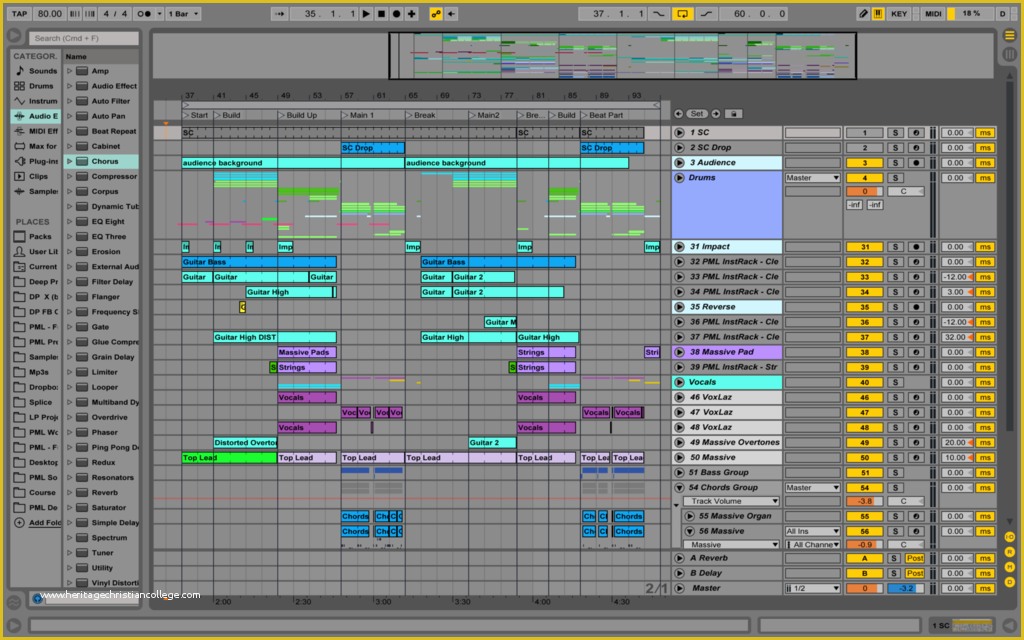
Task: Click the Build Up locator marker
Action: pyautogui.click(x=298, y=115)
